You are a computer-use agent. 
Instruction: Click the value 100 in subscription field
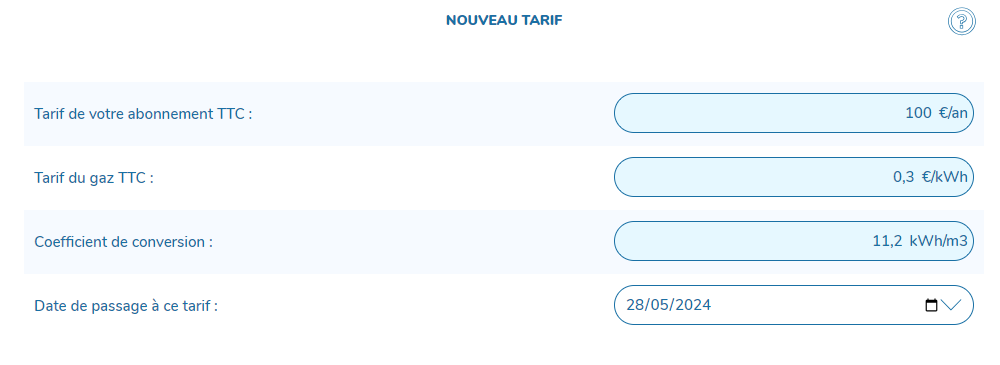(x=918, y=113)
